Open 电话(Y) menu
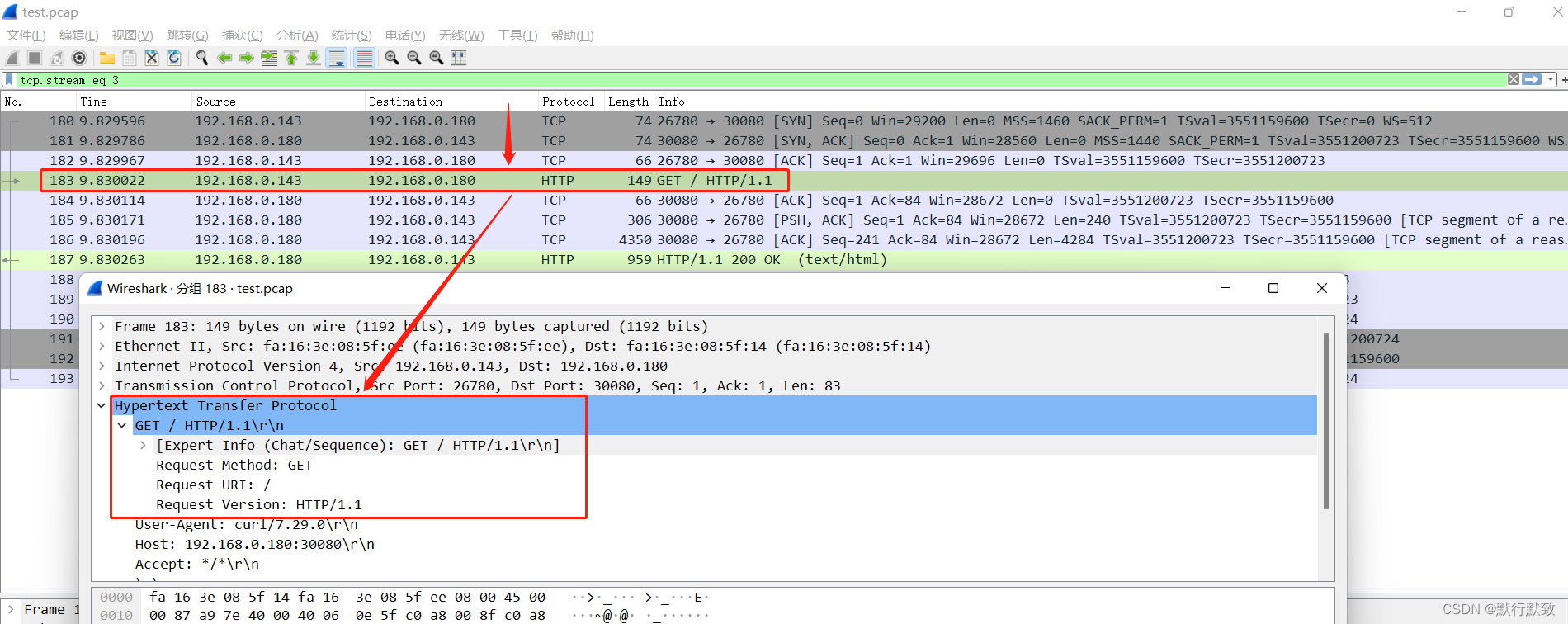Image resolution: width=1568 pixels, height=624 pixels. pos(405,35)
